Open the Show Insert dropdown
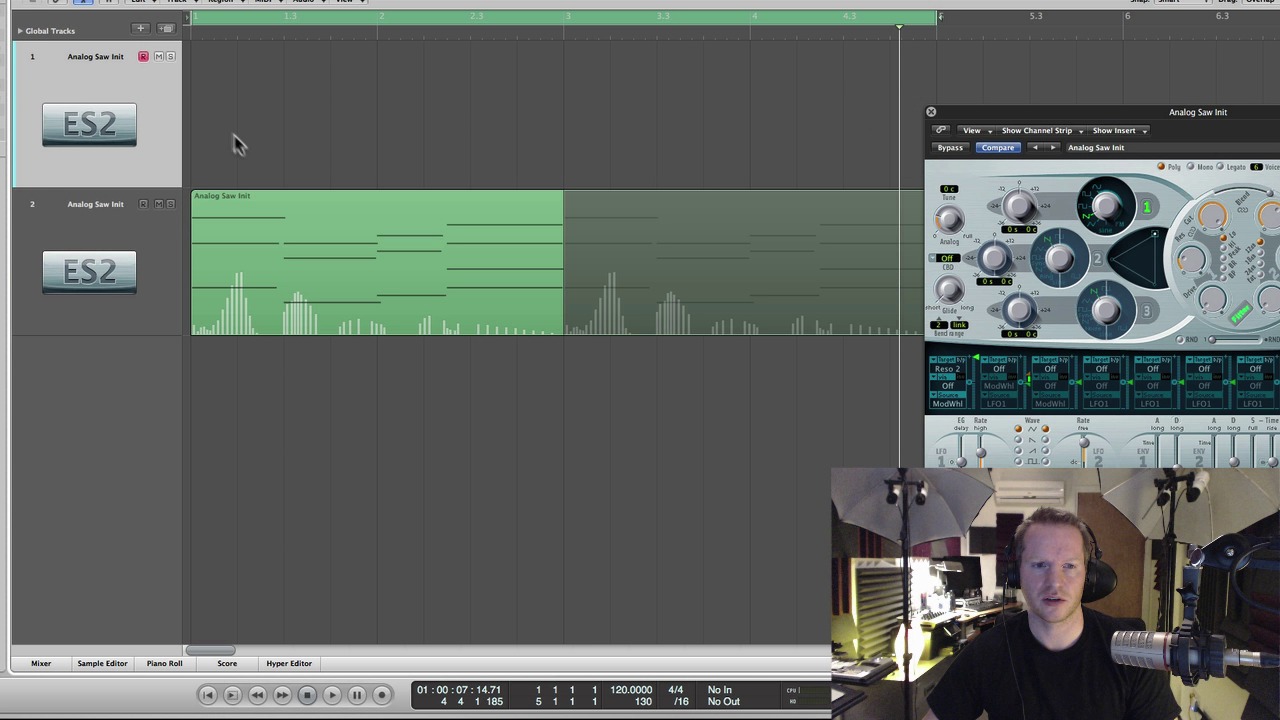Viewport: 1280px width, 720px height. click(1119, 130)
